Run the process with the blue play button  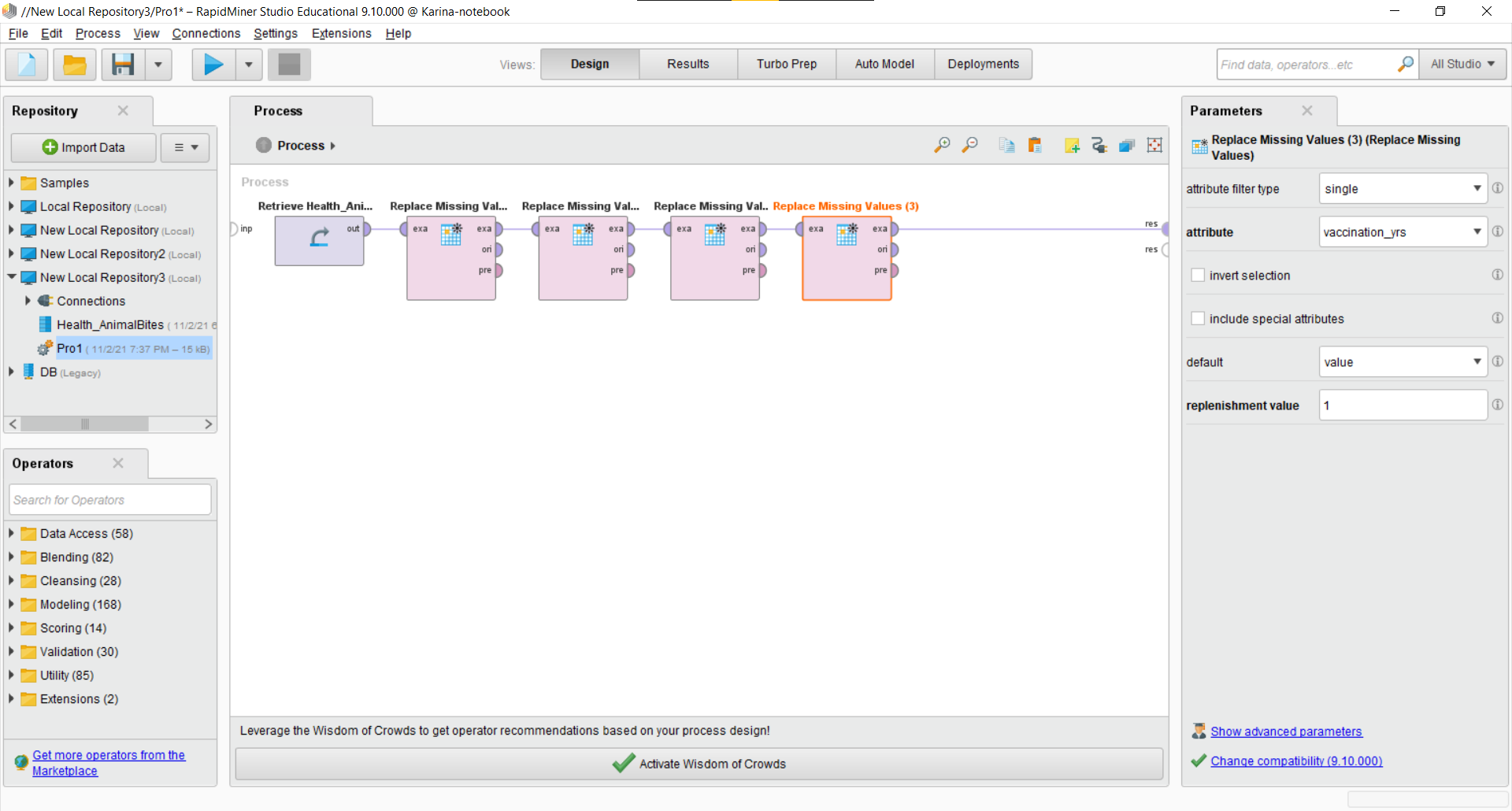213,65
